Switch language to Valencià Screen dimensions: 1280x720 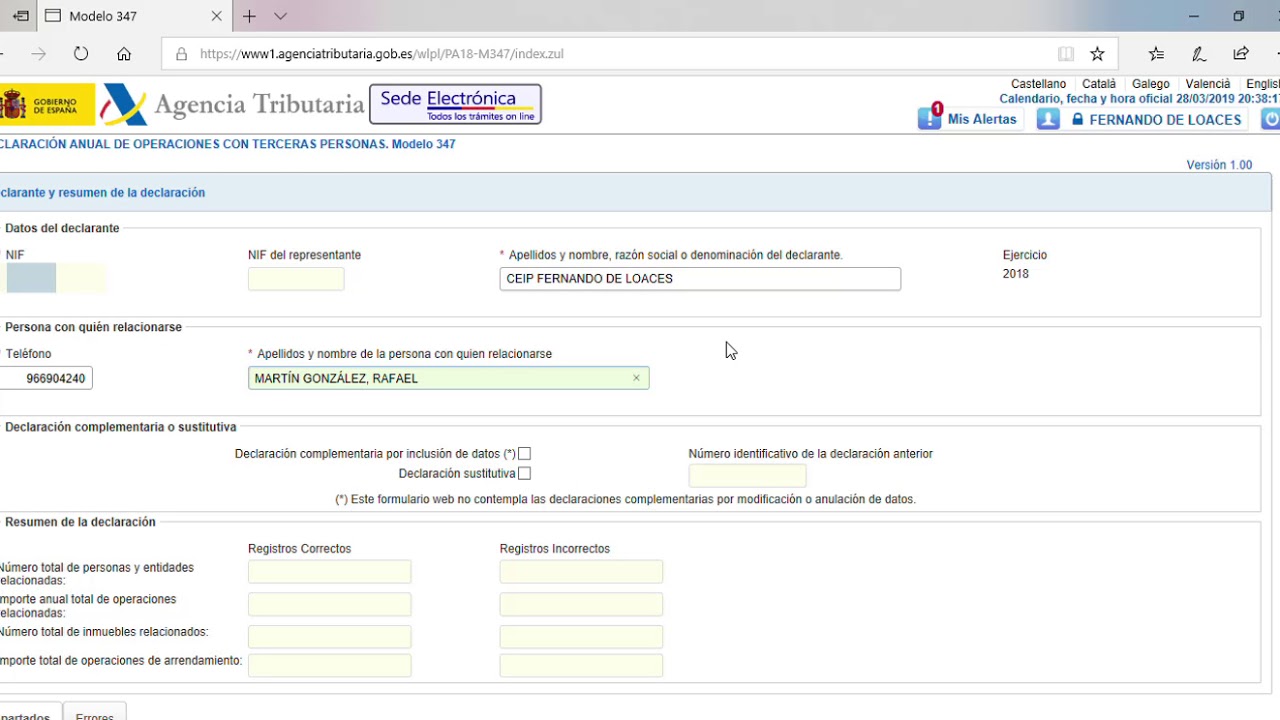pyautogui.click(x=1208, y=84)
